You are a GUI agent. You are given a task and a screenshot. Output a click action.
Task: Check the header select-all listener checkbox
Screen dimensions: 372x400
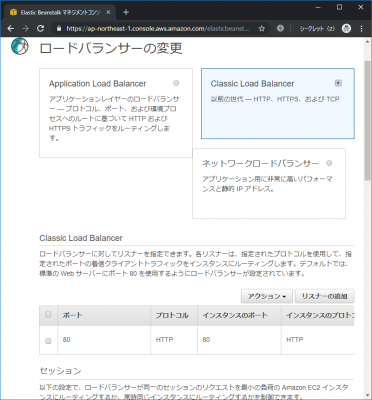[48, 314]
